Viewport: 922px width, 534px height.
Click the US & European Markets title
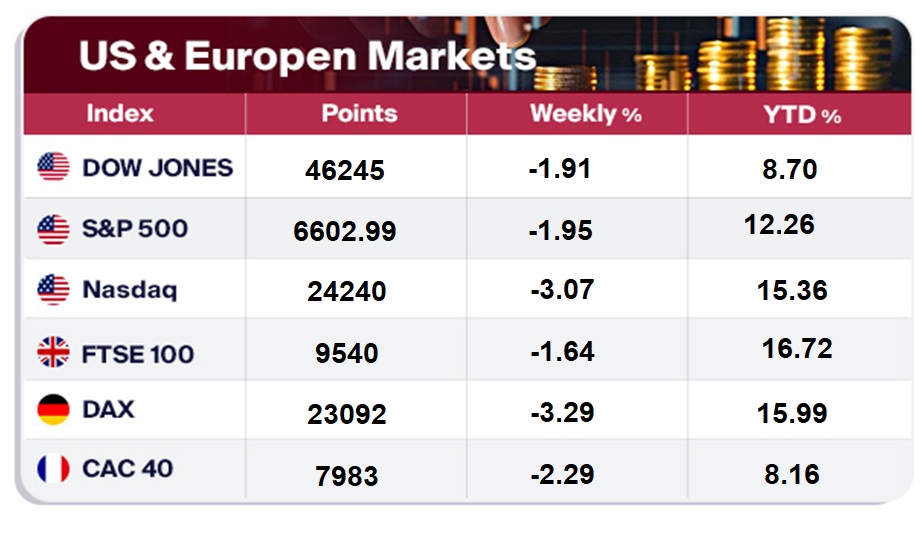pyautogui.click(x=307, y=55)
